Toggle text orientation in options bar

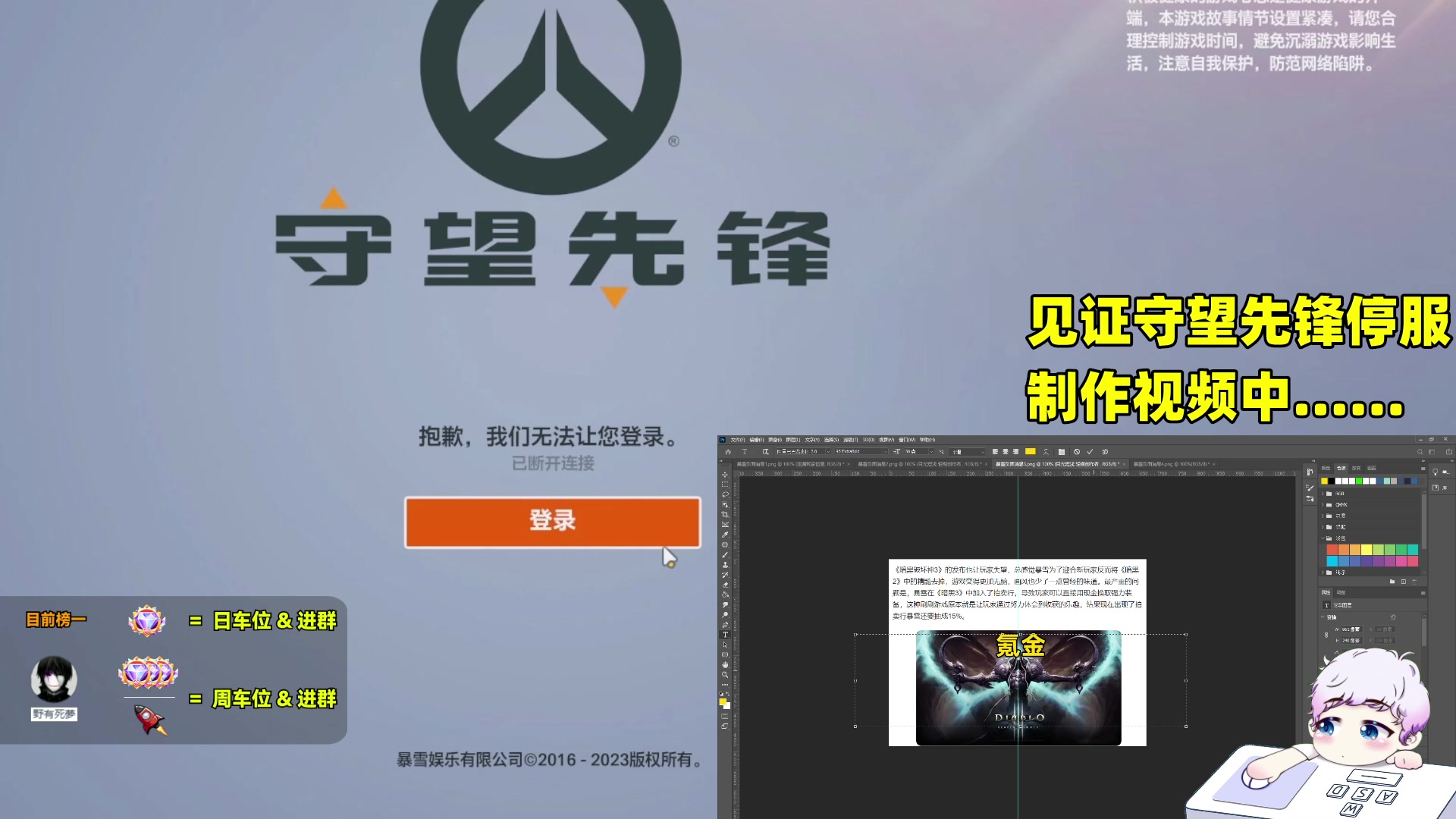(x=765, y=452)
